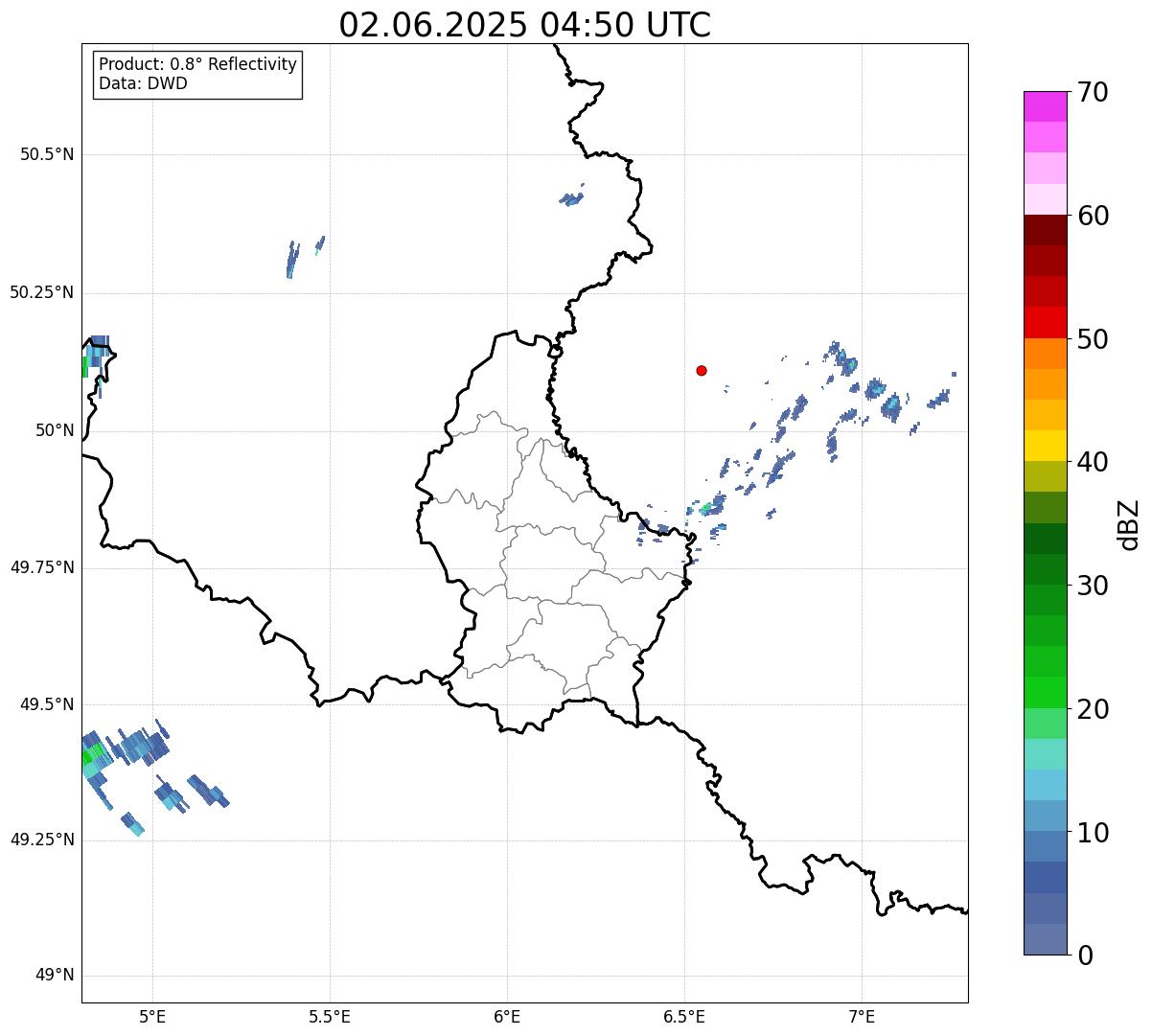Click the dark maroon colorbar segment below 60
Screen dimensions: 1152x1036
[x=1045, y=230]
